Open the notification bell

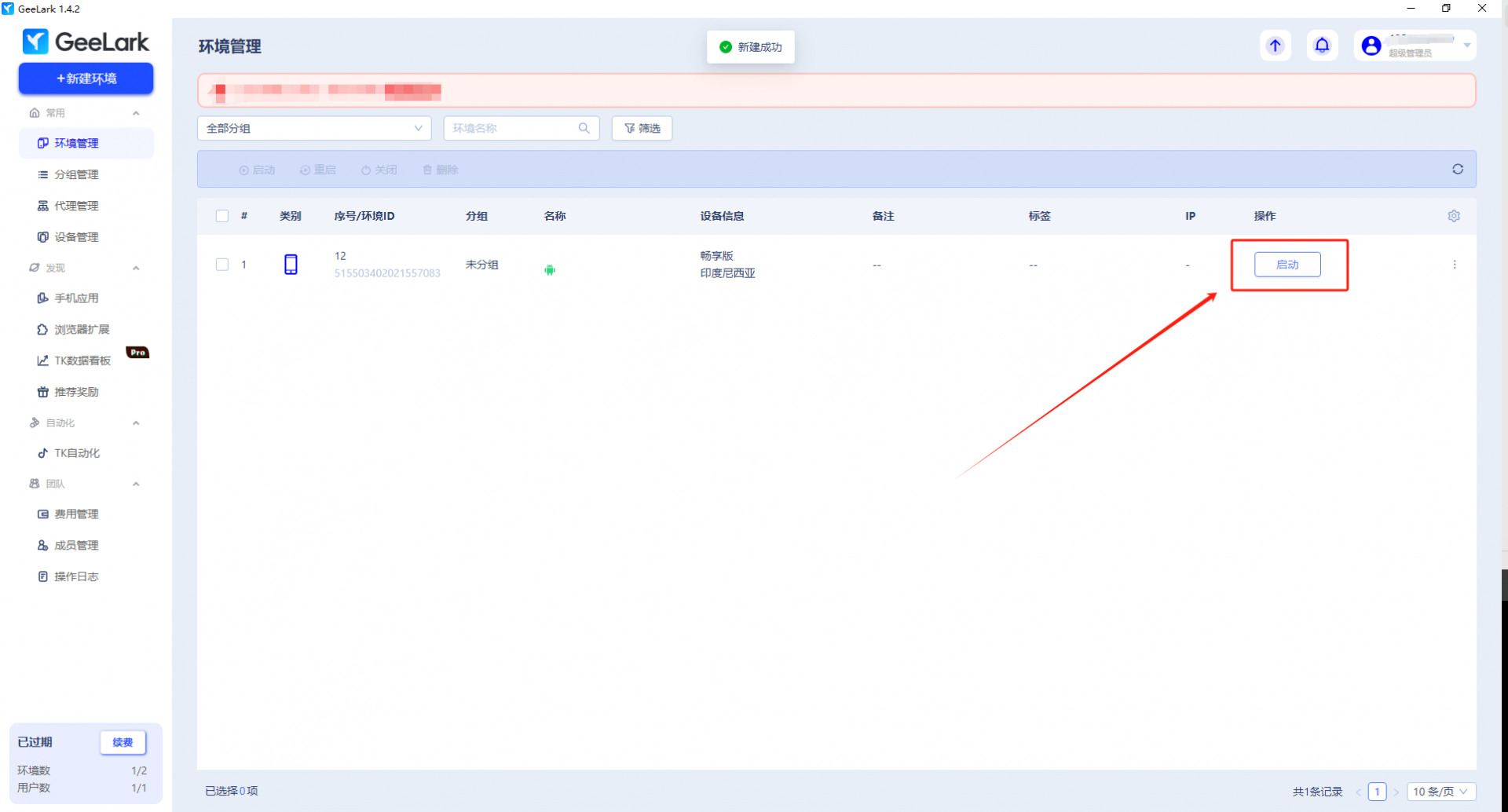coord(1323,45)
